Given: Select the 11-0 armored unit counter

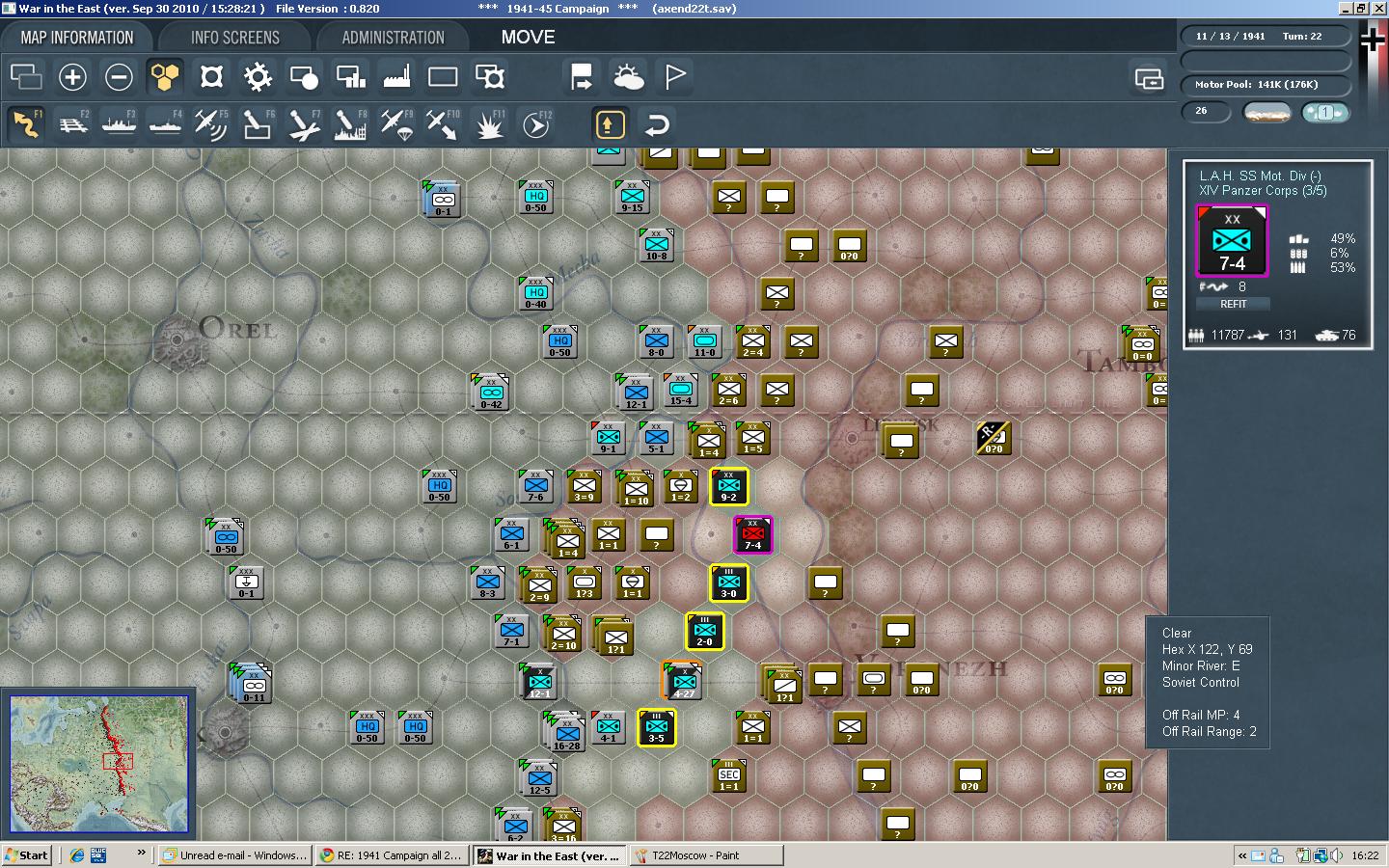Looking at the screenshot, I should click(704, 341).
